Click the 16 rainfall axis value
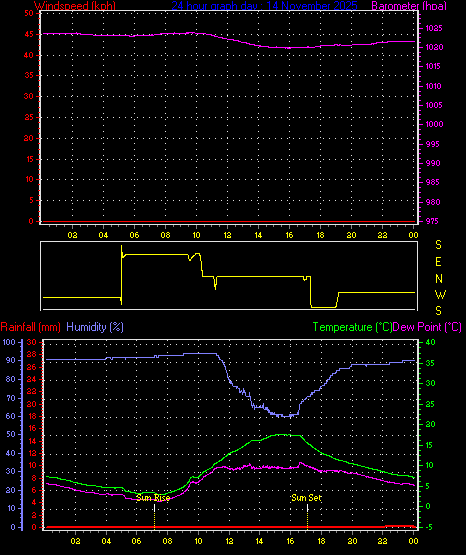The image size is (466, 555). point(32,428)
